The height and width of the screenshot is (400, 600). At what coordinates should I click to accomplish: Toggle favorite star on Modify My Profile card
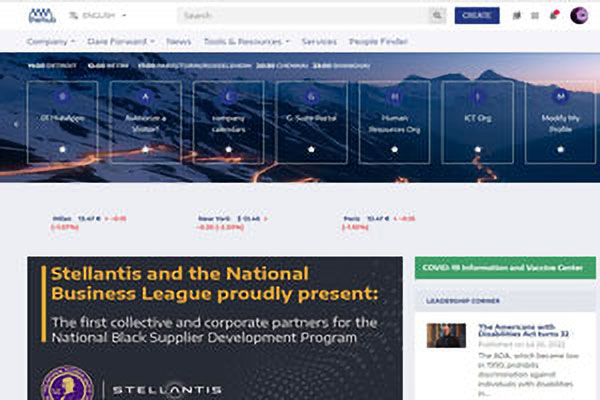(561, 149)
